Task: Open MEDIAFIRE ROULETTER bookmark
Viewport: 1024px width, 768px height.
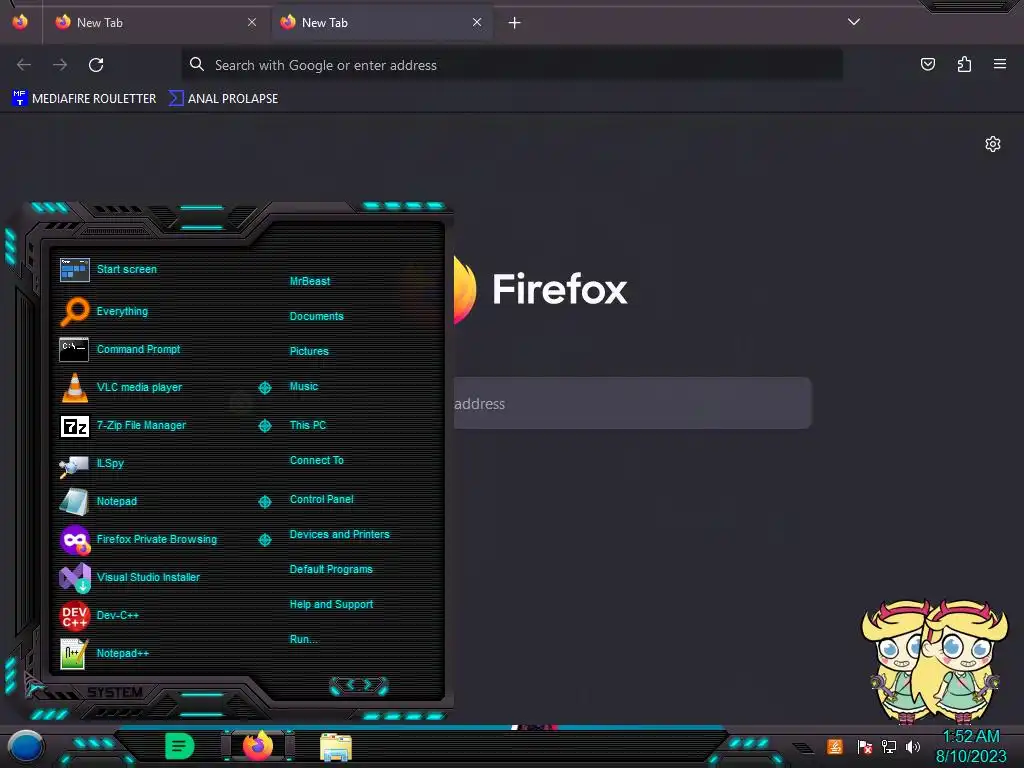Action: tap(84, 99)
